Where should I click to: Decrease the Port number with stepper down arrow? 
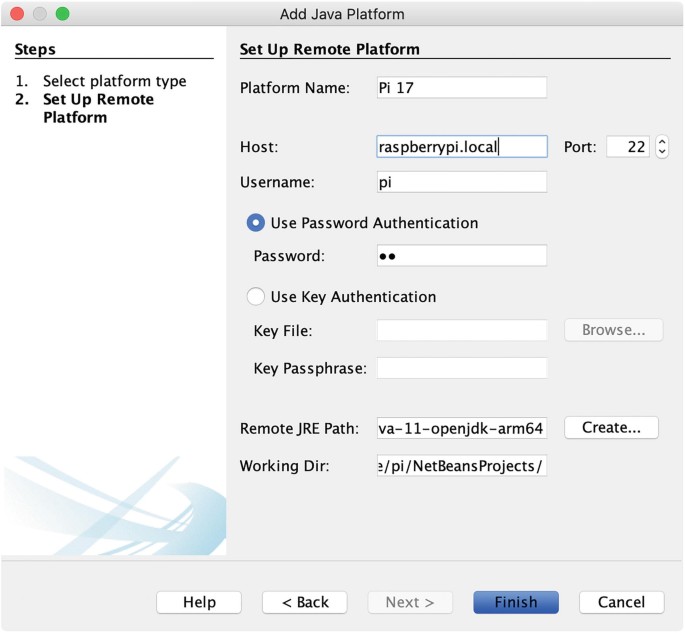pyautogui.click(x=662, y=152)
